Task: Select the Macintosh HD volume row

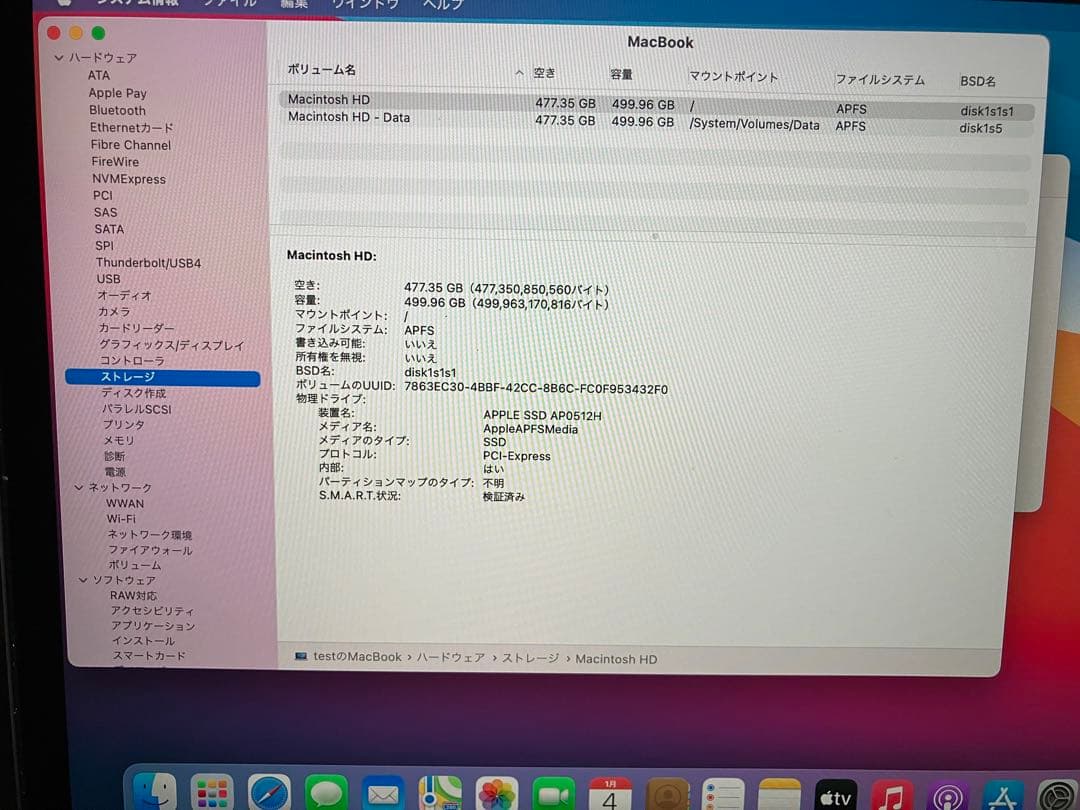Action: coord(656,103)
